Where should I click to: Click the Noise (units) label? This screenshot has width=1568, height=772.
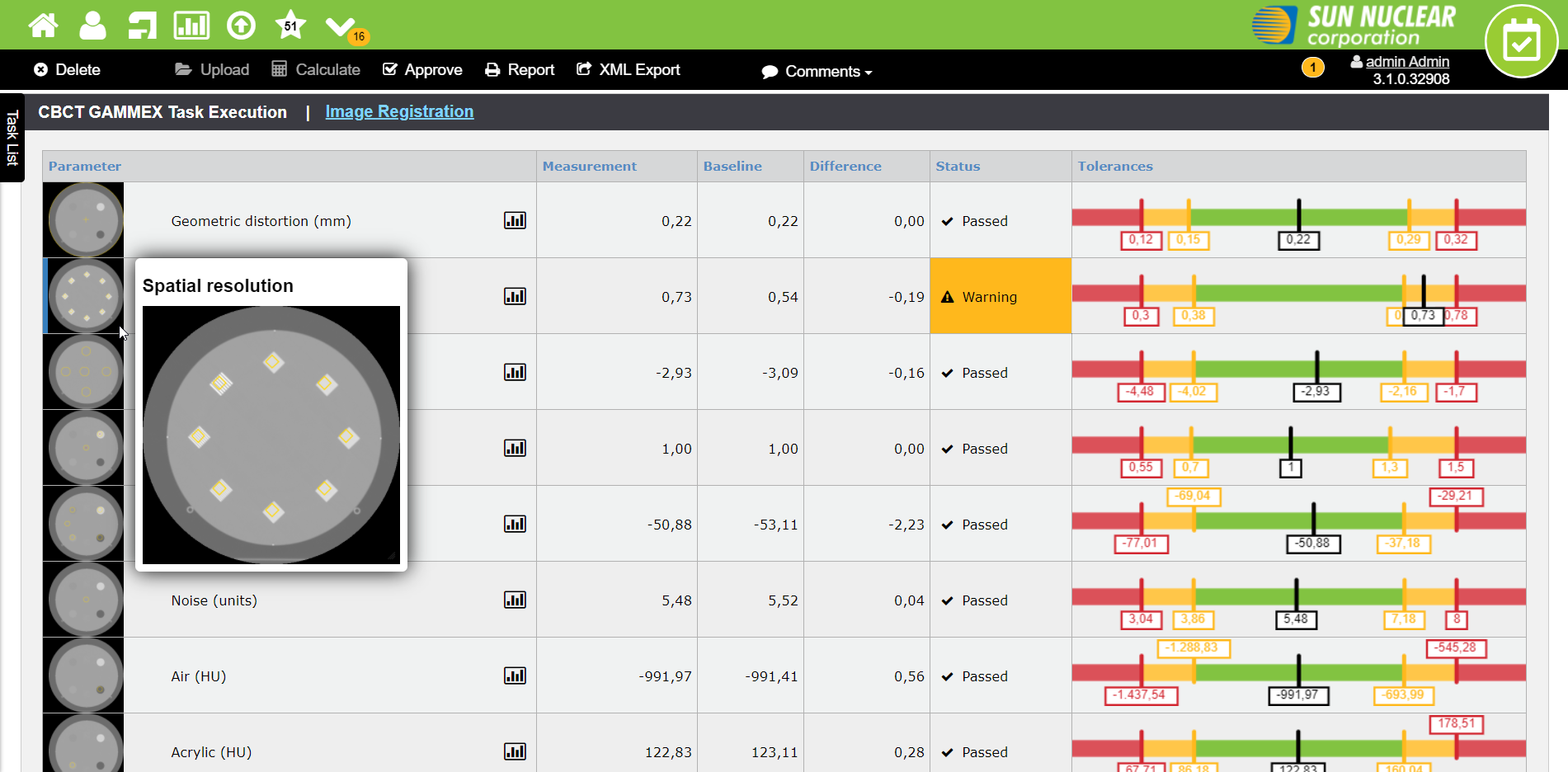click(214, 600)
